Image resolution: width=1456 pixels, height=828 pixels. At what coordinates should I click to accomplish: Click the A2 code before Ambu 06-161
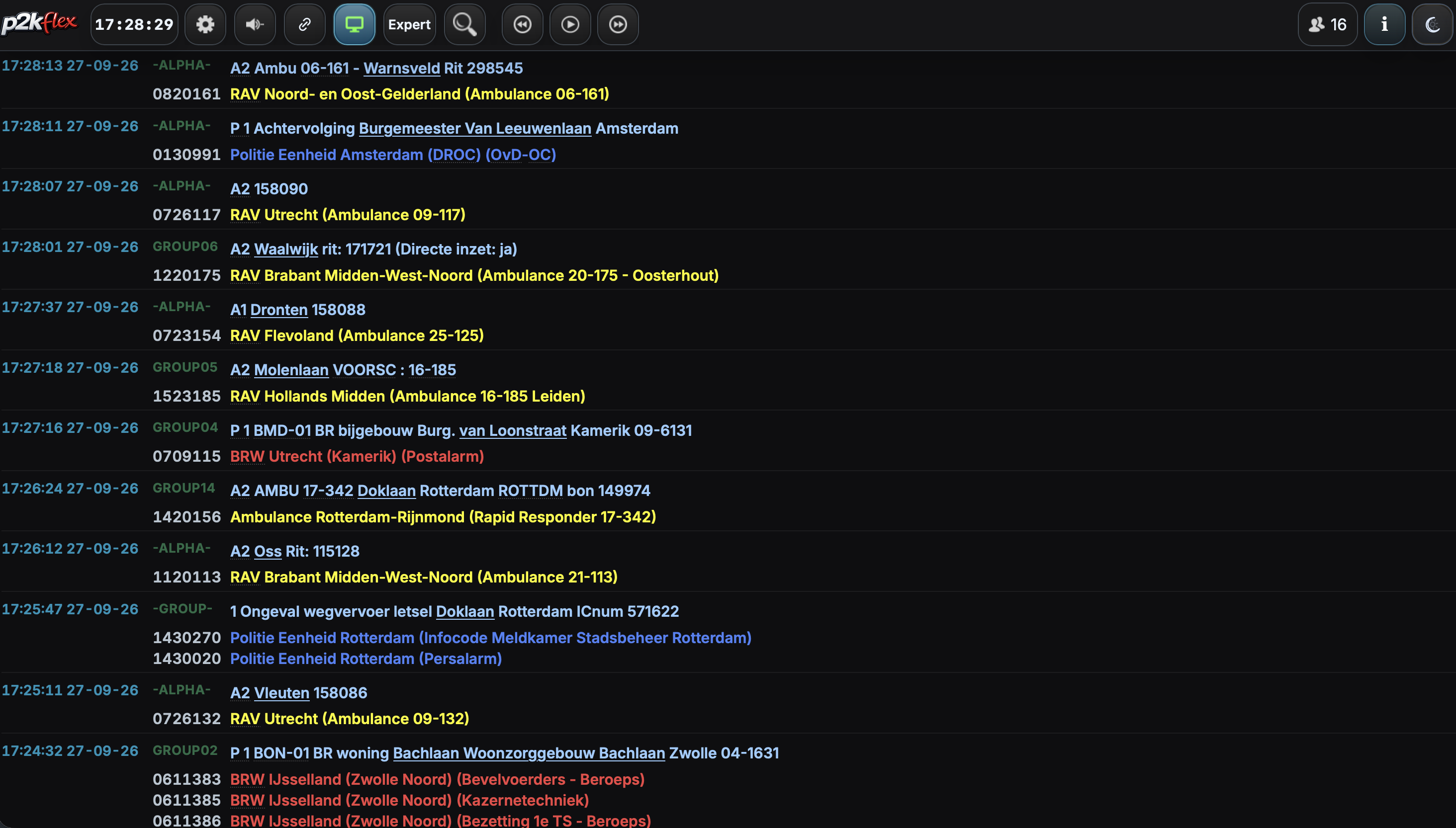[x=240, y=68]
